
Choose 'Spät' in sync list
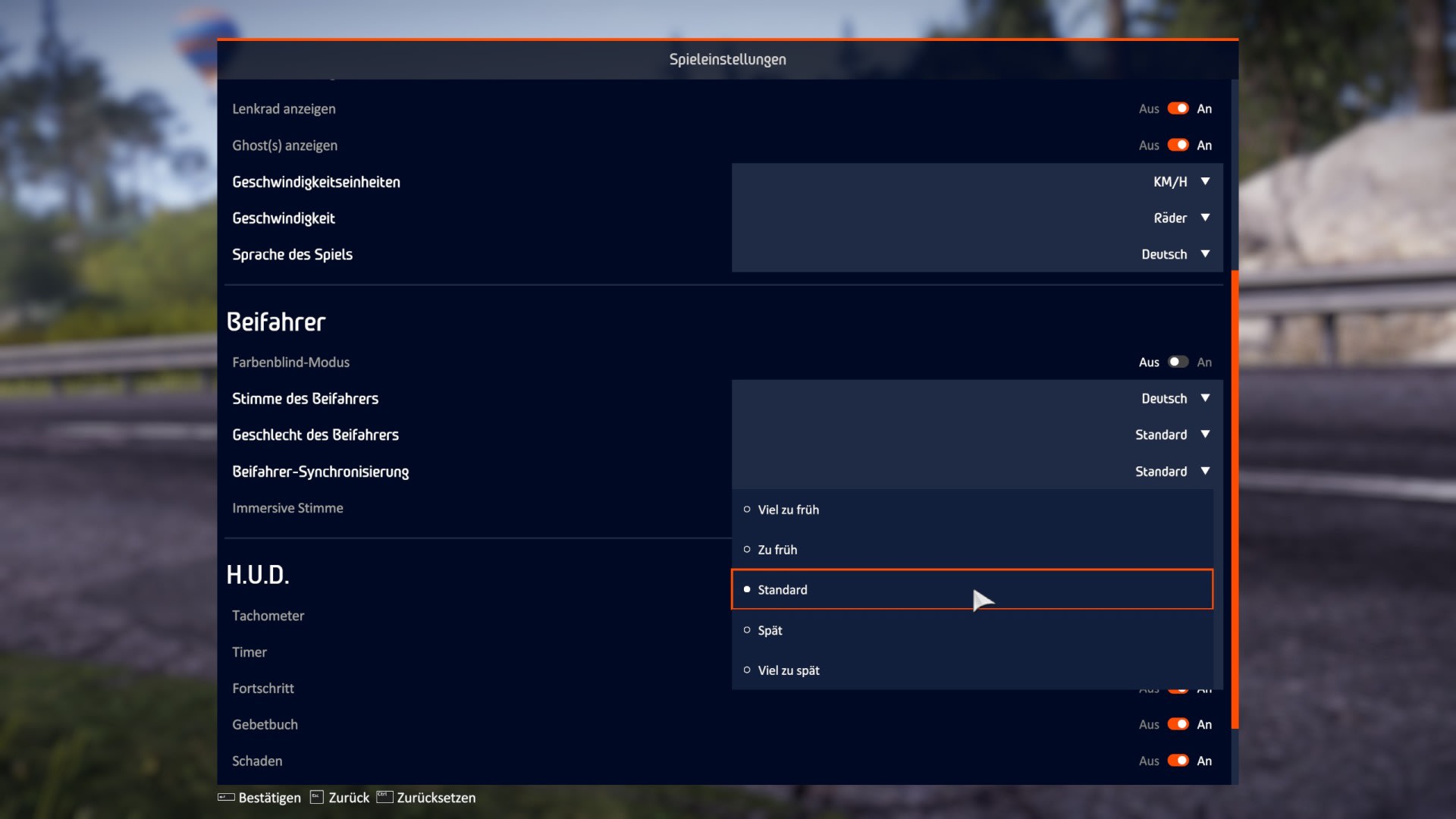770,630
